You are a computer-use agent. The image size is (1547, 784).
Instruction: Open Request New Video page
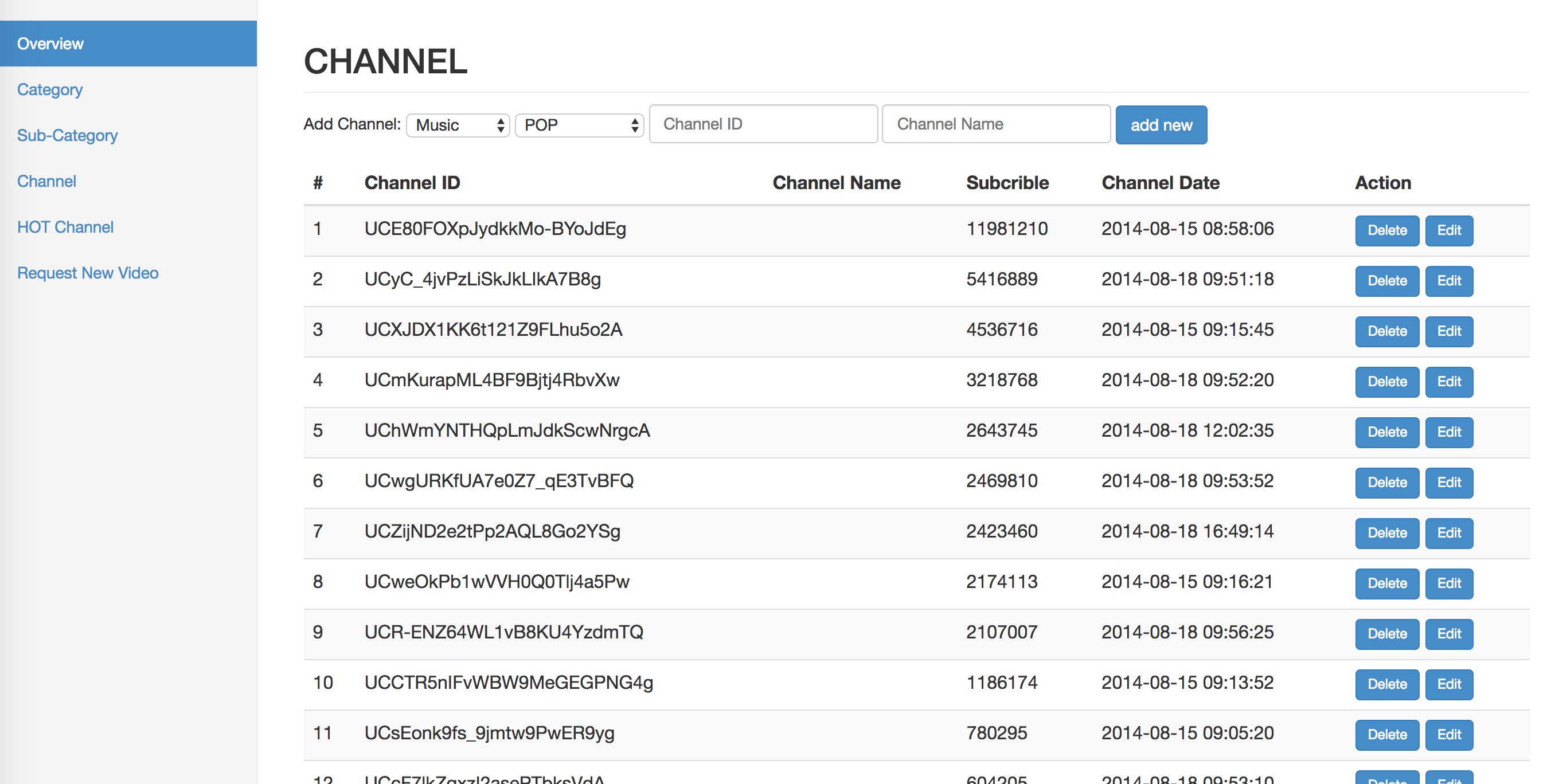88,273
